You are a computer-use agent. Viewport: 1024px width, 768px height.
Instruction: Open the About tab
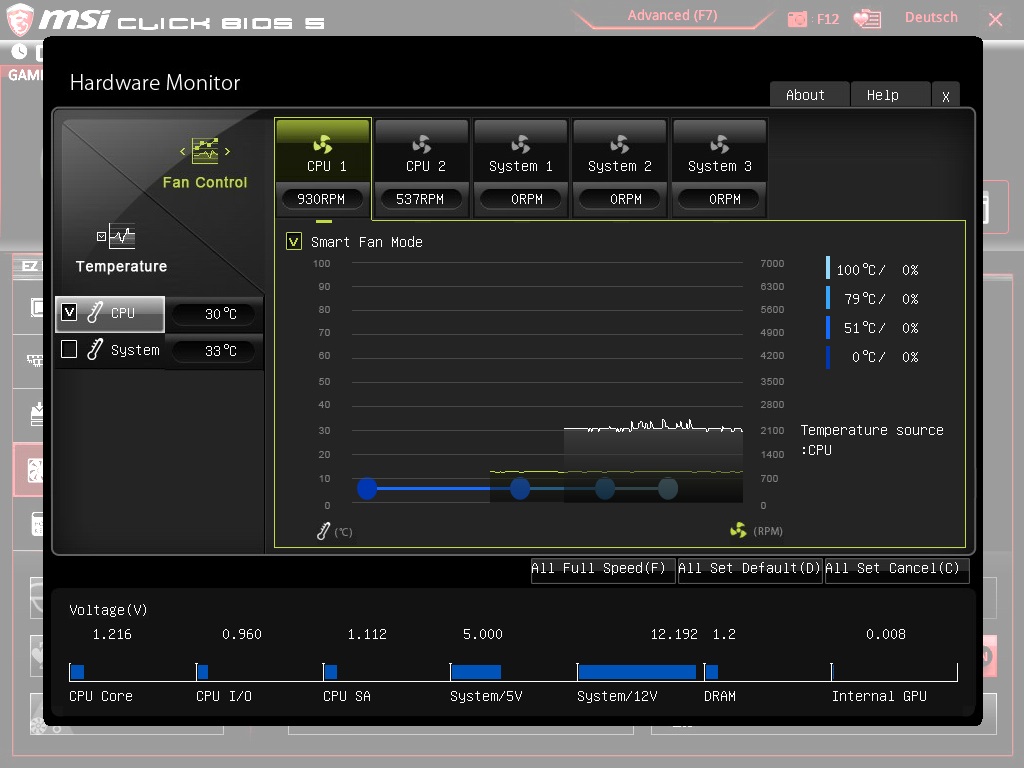pos(808,95)
